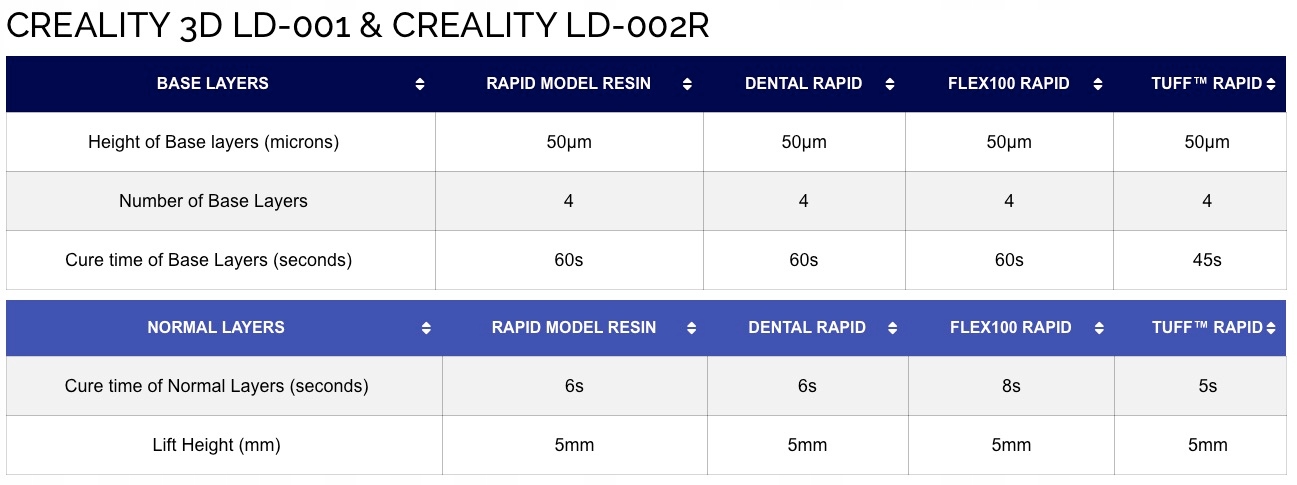Click sort arrows beside Rapid Model Resin in Base table

click(x=687, y=85)
